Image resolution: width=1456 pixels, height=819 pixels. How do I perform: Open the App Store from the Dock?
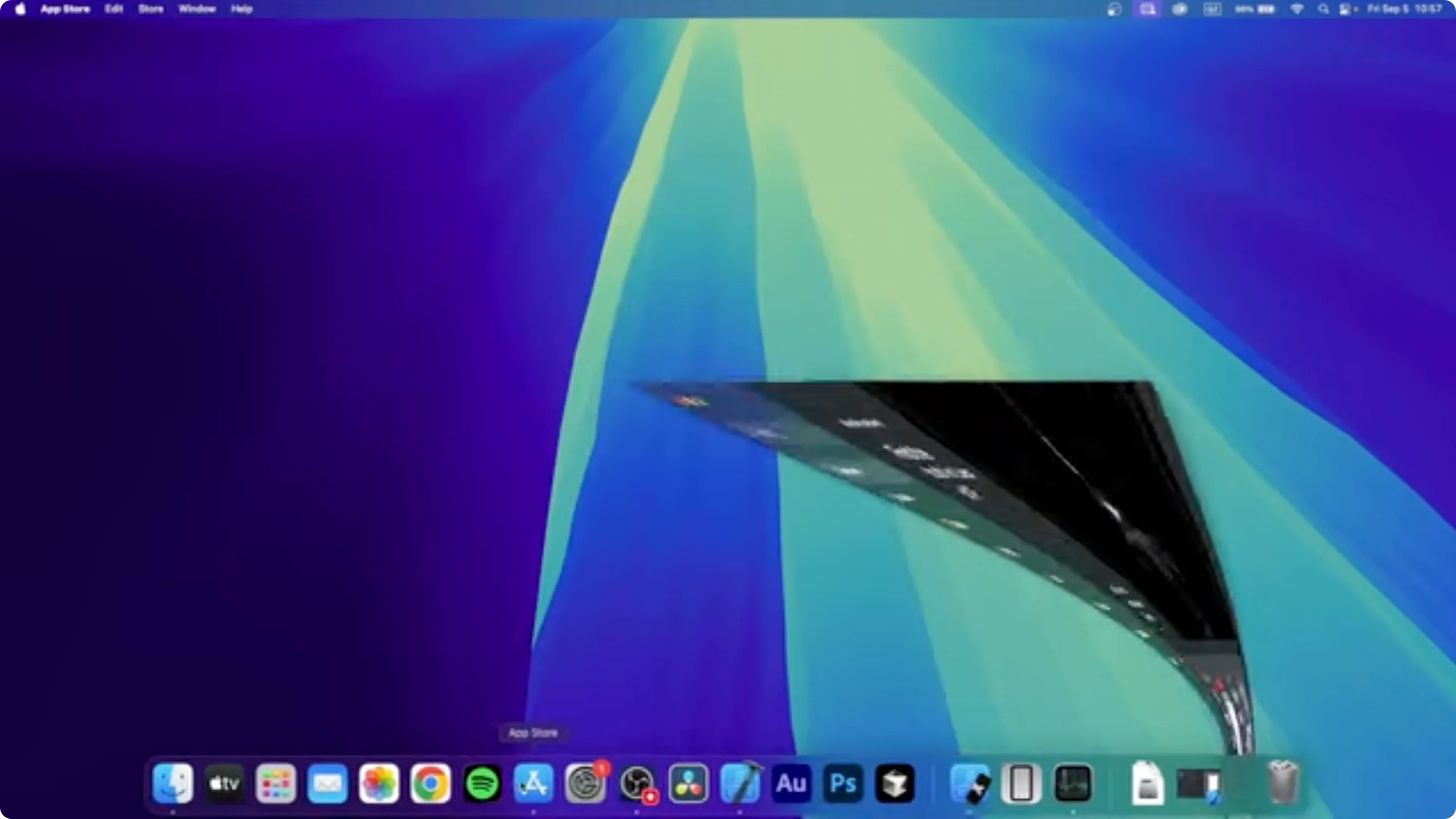(x=532, y=783)
